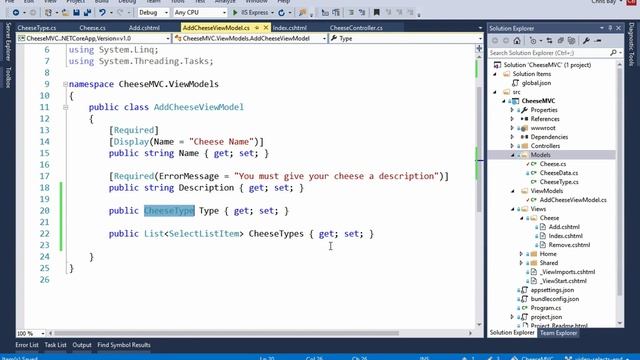Switch to the Index.cshtml tab
Screen dimensions: 640x360
(x=289, y=28)
